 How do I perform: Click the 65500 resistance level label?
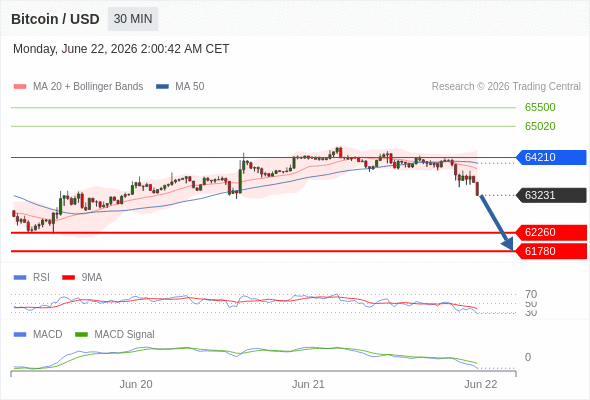(x=540, y=107)
